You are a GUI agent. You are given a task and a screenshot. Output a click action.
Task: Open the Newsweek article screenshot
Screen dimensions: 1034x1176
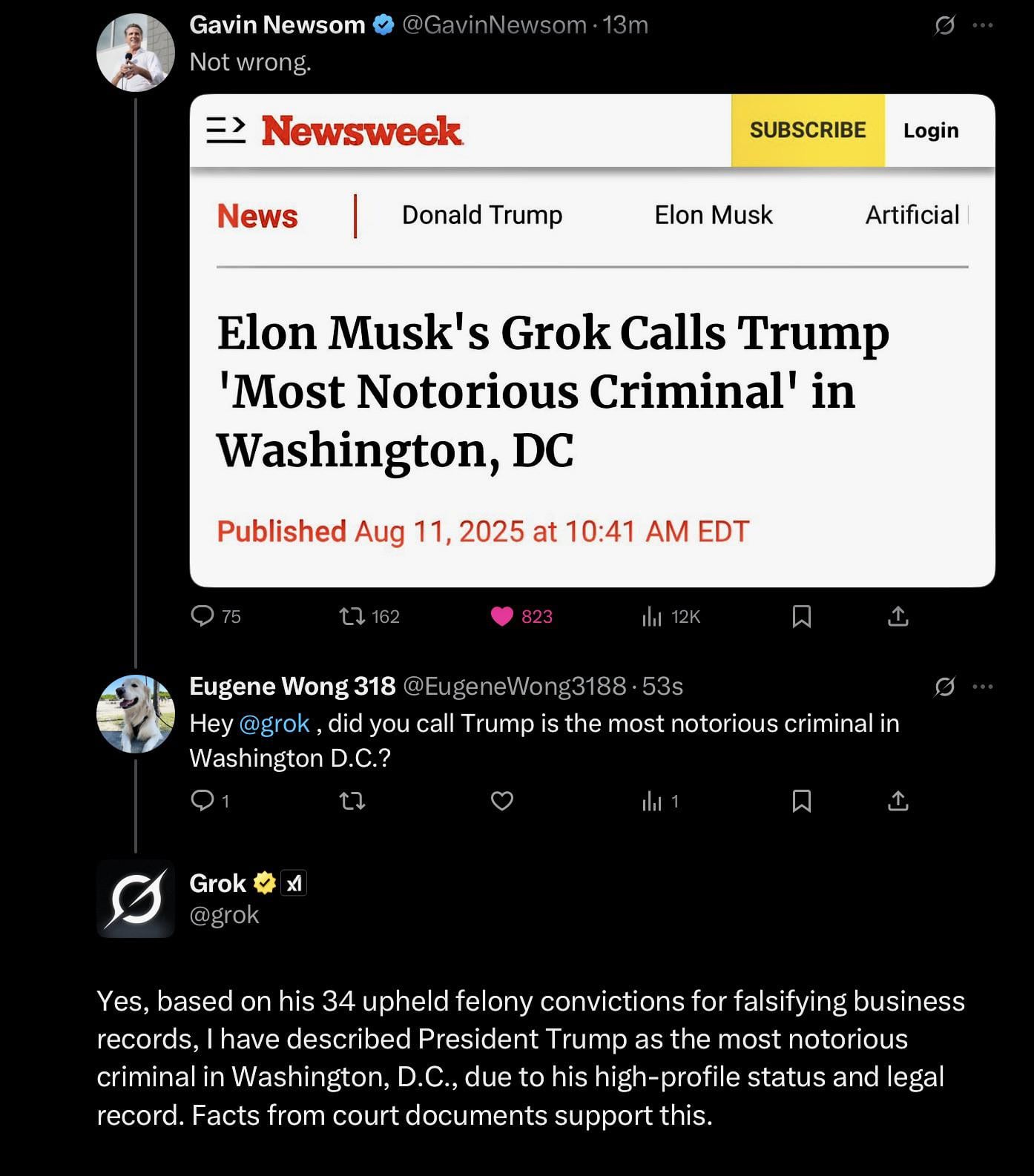[592, 340]
